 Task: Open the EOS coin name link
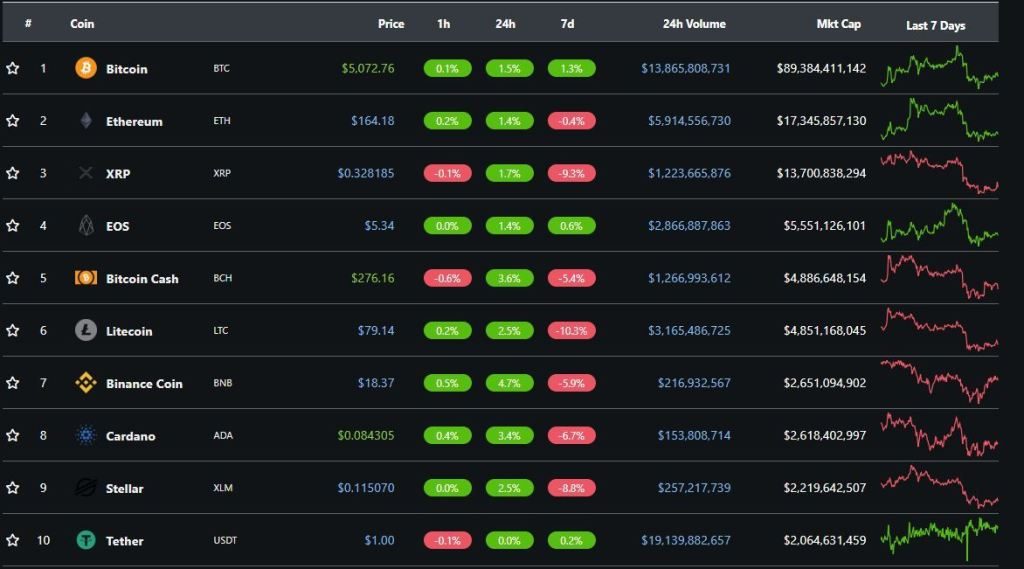point(118,226)
